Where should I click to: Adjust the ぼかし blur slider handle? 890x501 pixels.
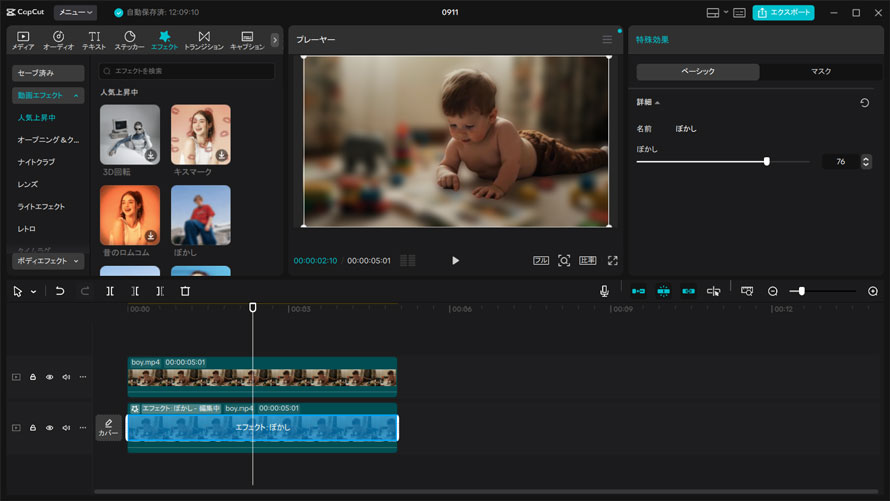coord(767,162)
